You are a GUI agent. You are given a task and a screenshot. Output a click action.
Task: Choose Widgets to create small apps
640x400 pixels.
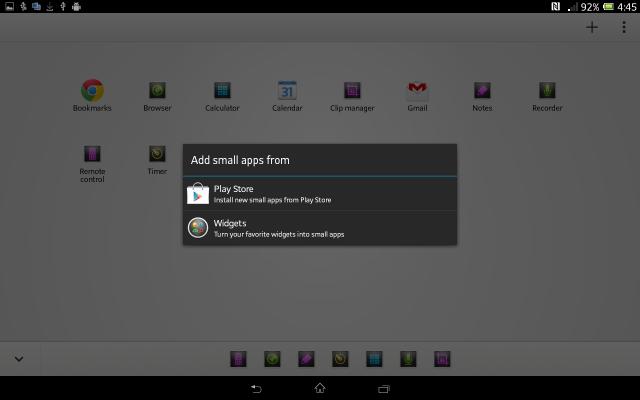[320, 228]
